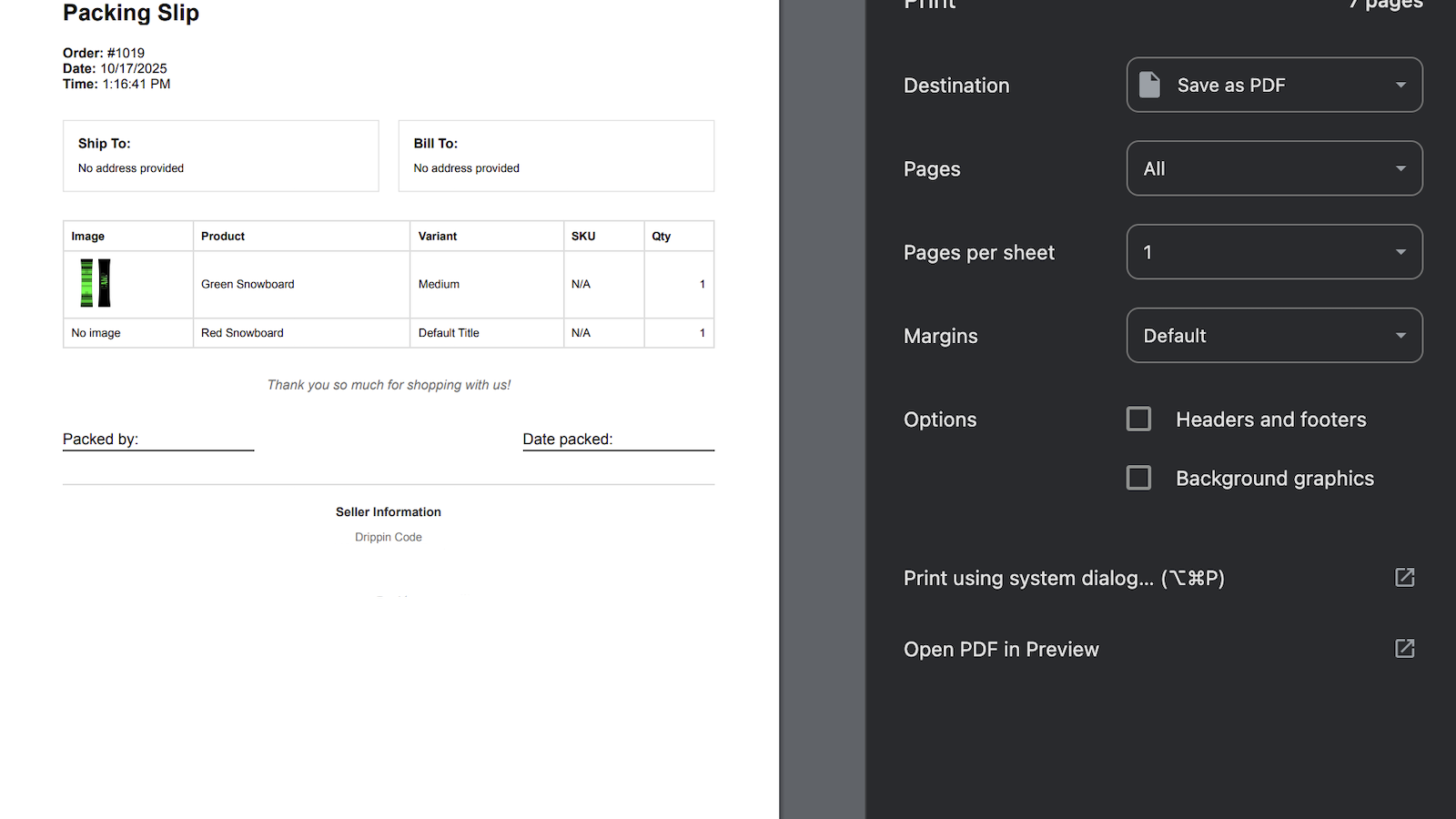Click Print using system dialog link

tap(1063, 578)
